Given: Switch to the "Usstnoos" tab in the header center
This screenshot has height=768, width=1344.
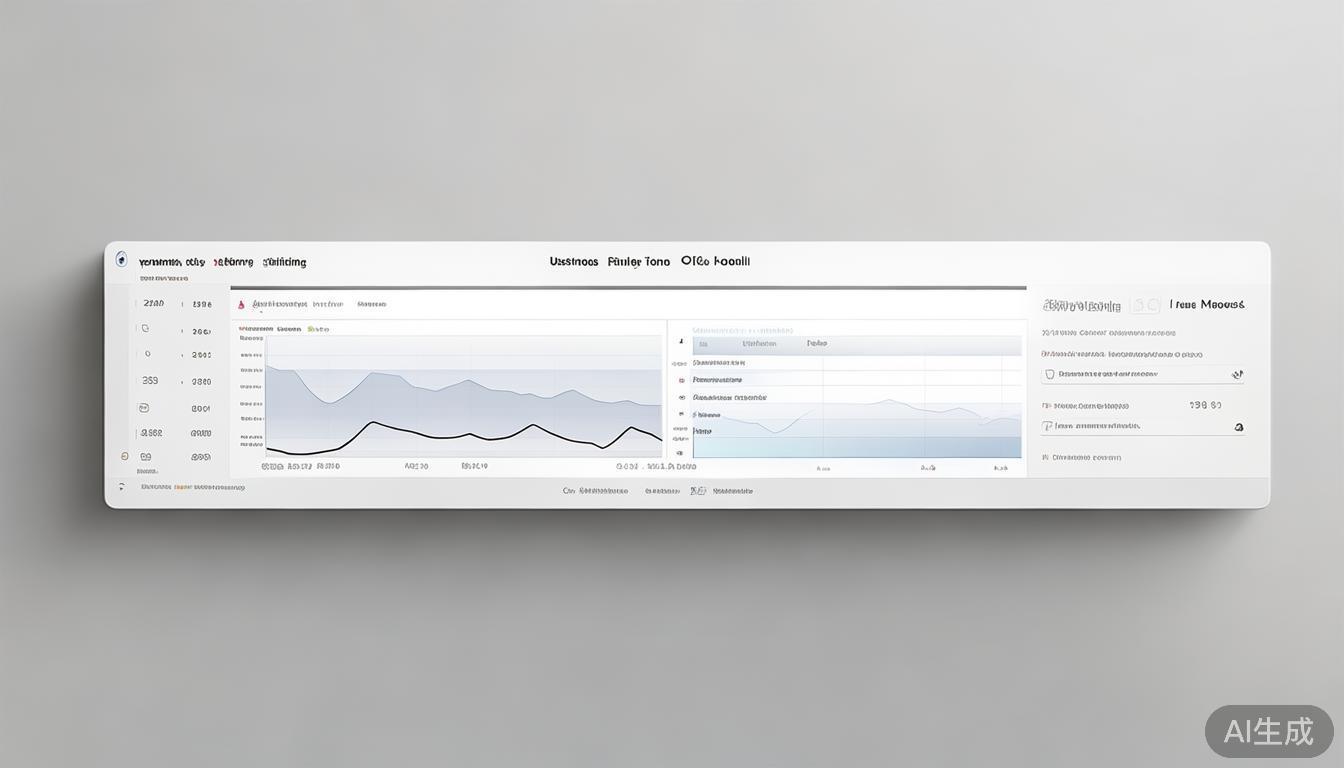Looking at the screenshot, I should (574, 262).
